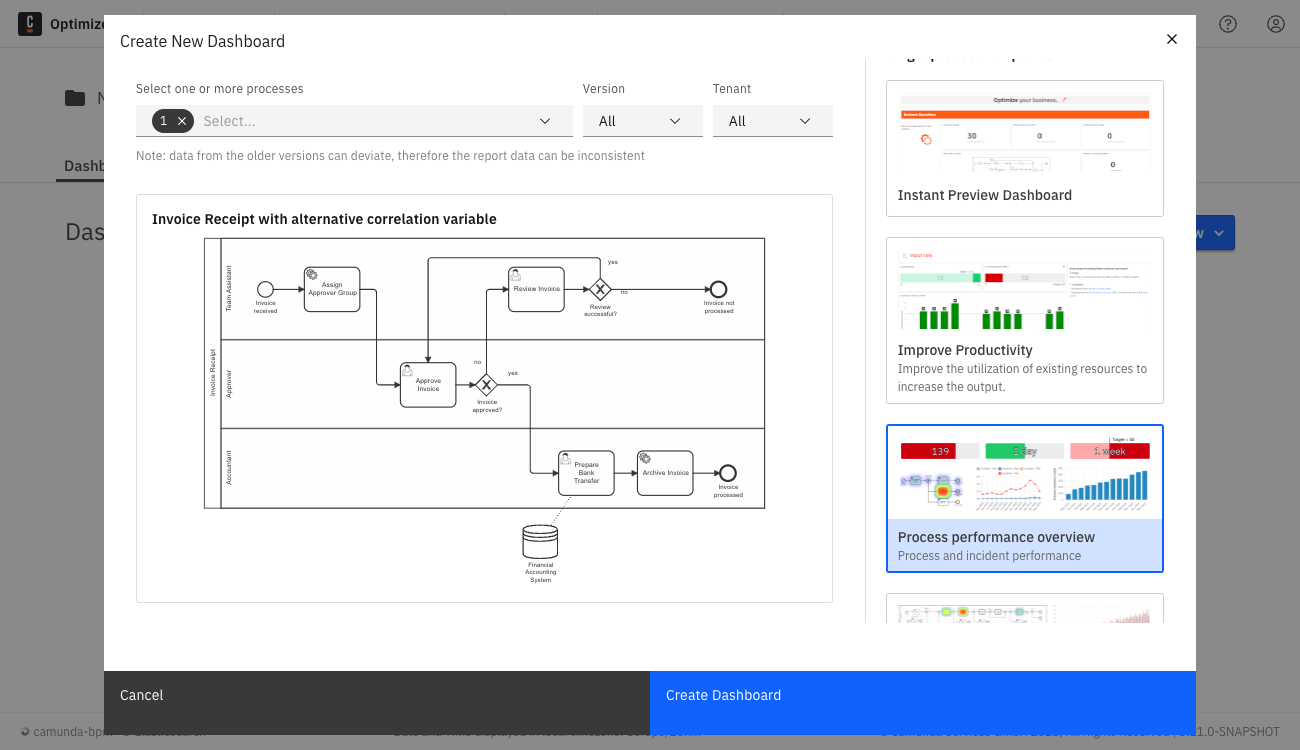The width and height of the screenshot is (1300, 750).
Task: Click the diagram title 'Invoice Receipt with alternative correlation variable'
Action: tap(324, 219)
